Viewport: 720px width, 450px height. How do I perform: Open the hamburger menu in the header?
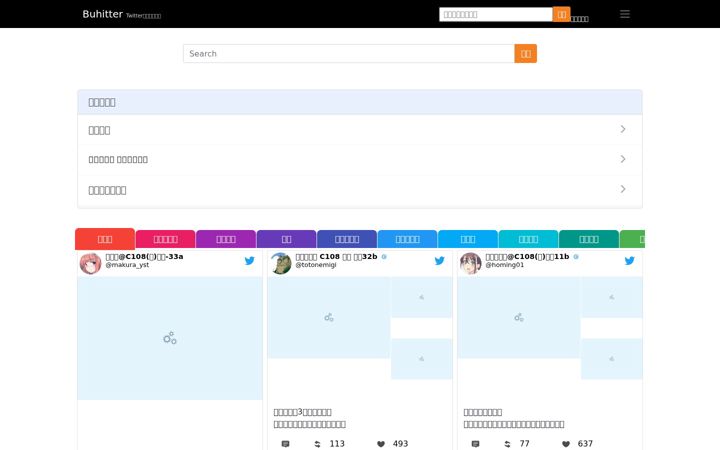point(624,14)
